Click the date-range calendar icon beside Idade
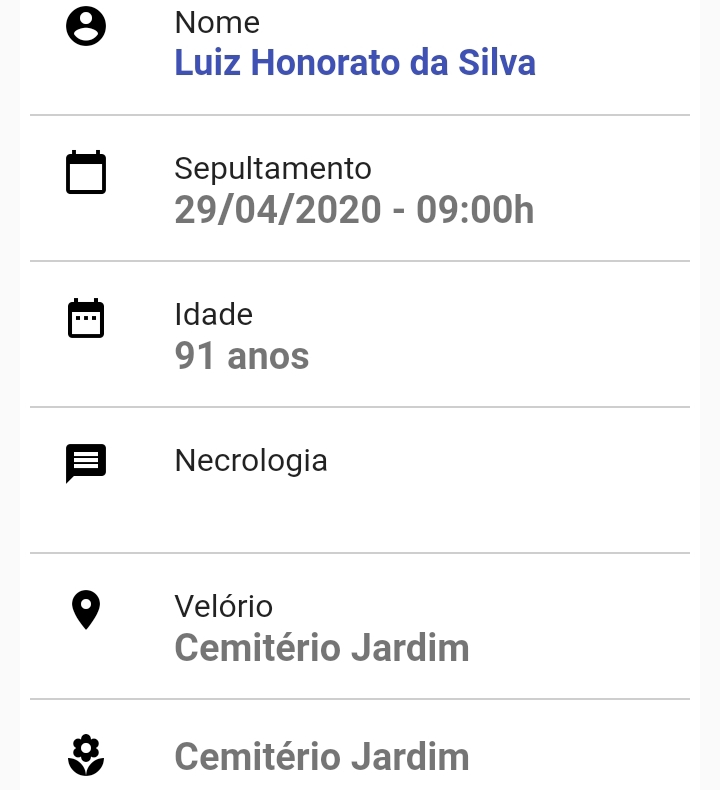720x790 pixels. (86, 318)
